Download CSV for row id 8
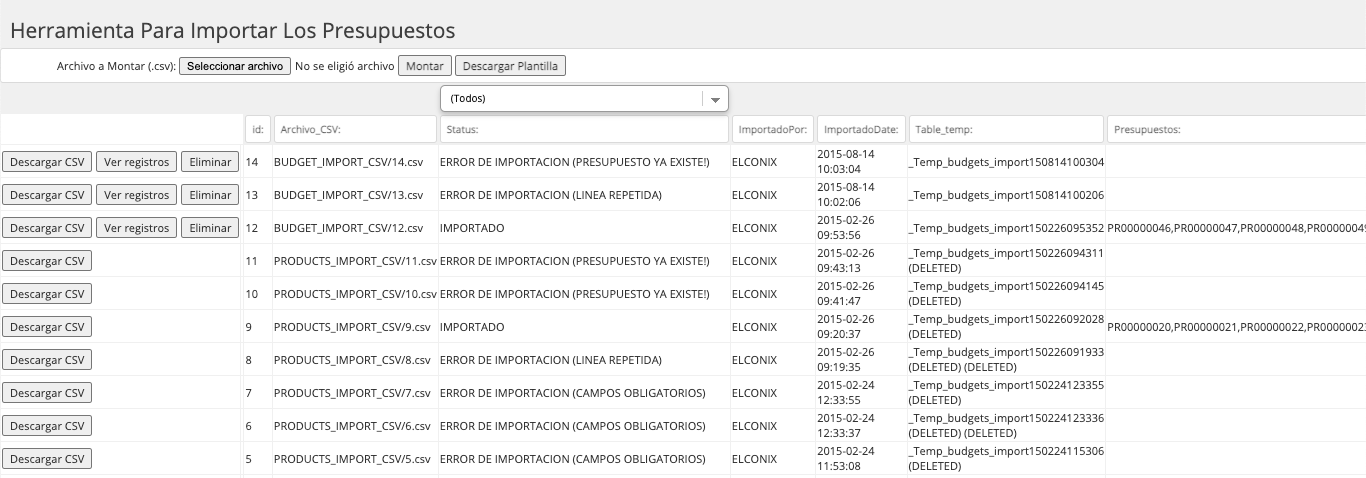The image size is (1366, 478). pyautogui.click(x=47, y=360)
